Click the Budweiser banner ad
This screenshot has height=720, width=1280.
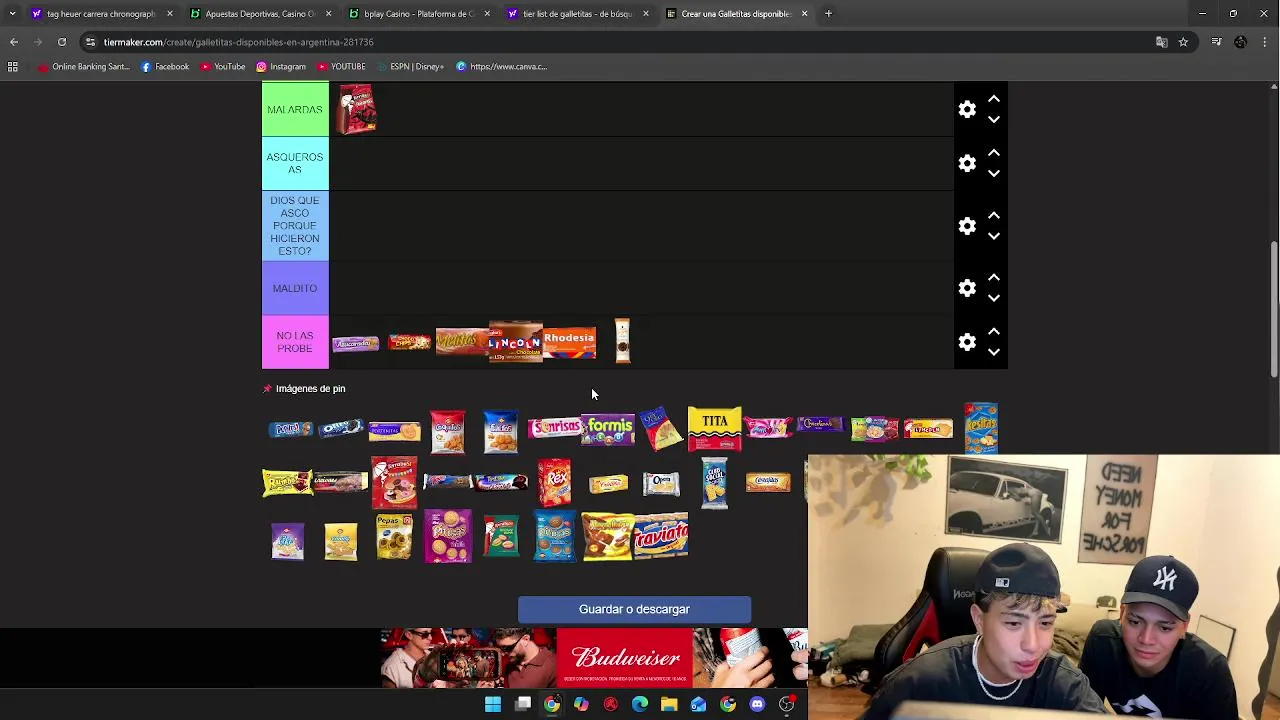(x=594, y=658)
